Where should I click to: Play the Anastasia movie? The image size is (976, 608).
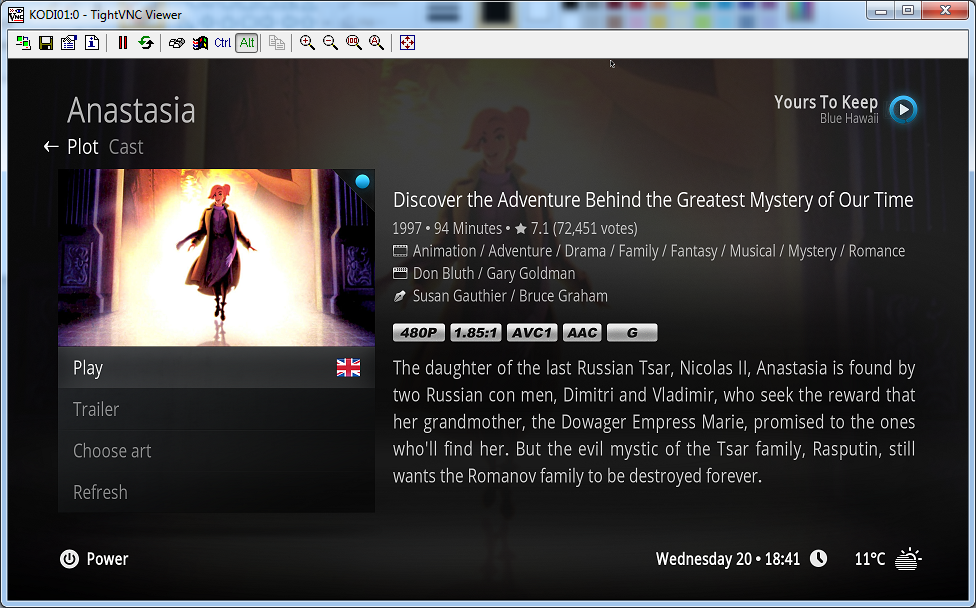(x=216, y=368)
